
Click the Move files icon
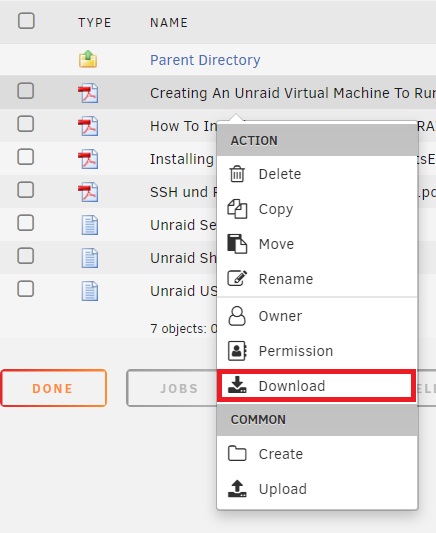pos(237,244)
